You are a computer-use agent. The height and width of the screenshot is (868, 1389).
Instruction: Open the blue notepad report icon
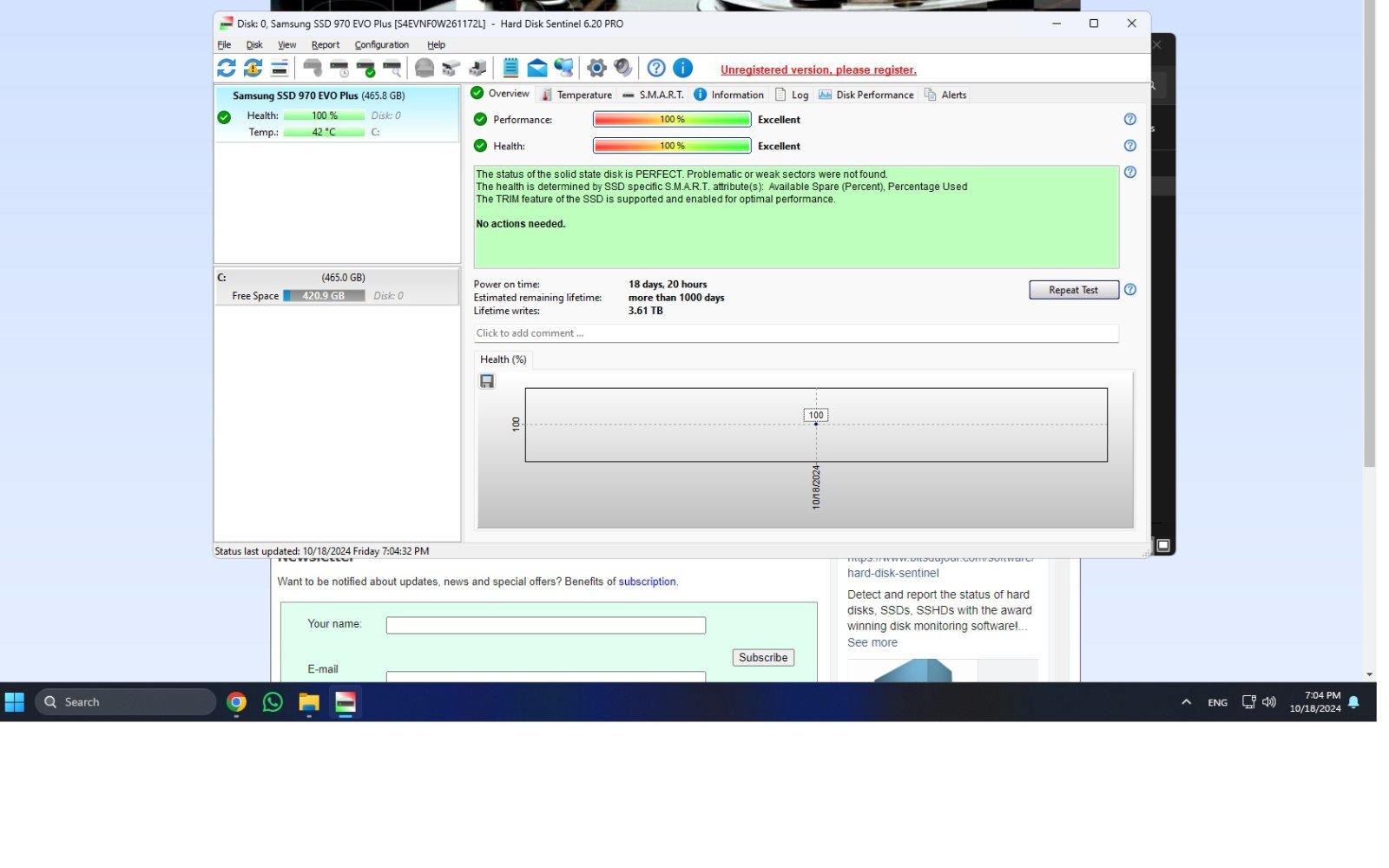pos(510,68)
